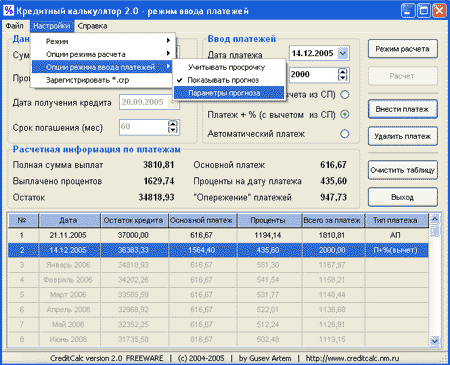The width and height of the screenshot is (450, 365).
Task: Click http://www.creditcalc.nm.ru in status bar
Action: tap(352, 359)
